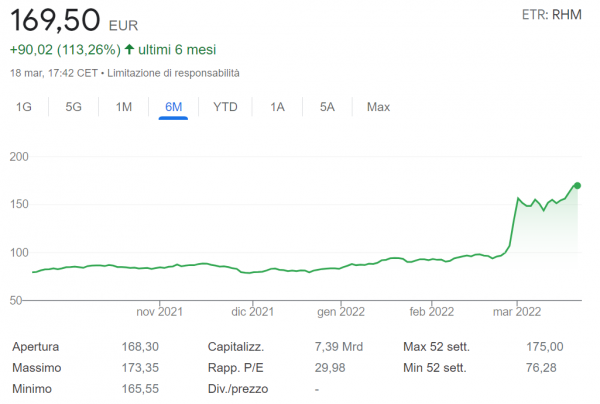
Task: Click the Apertura statistic label
Action: [36, 347]
